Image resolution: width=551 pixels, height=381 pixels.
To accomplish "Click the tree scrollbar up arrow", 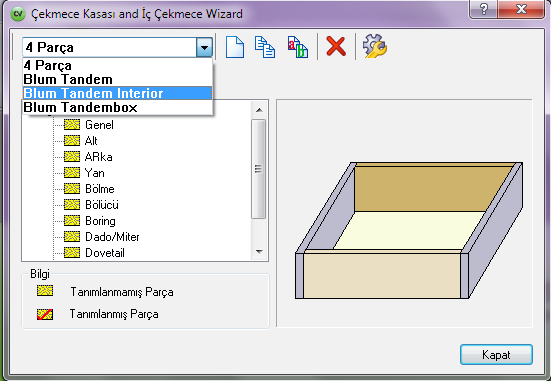I will pyautogui.click(x=259, y=110).
